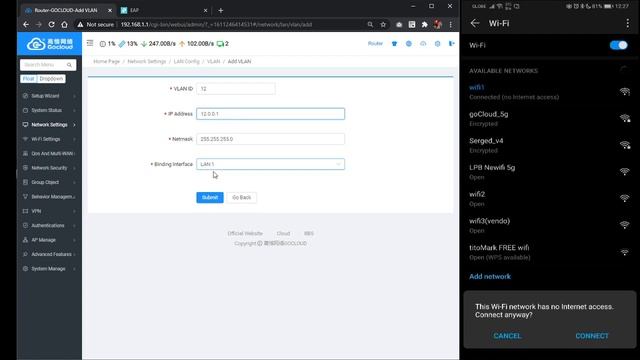Open the browser extensions puzzle icon

[x=424, y=24]
